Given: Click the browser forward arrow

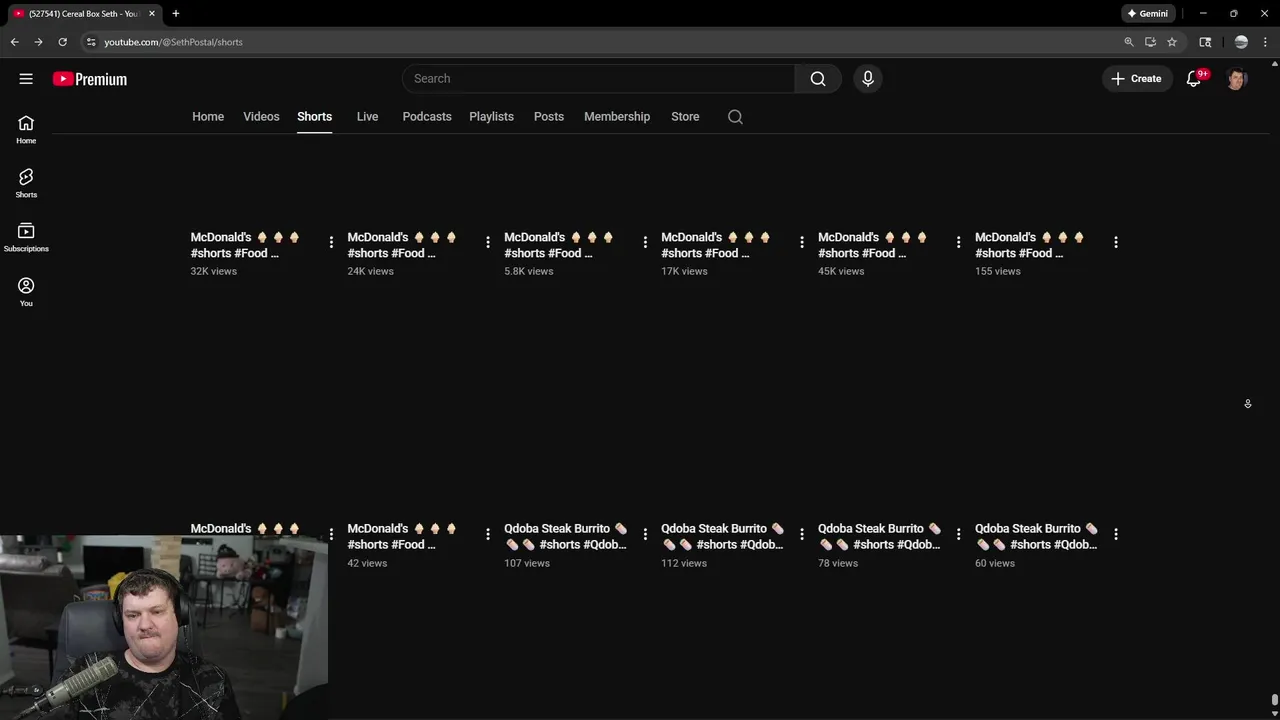Looking at the screenshot, I should pos(38,42).
